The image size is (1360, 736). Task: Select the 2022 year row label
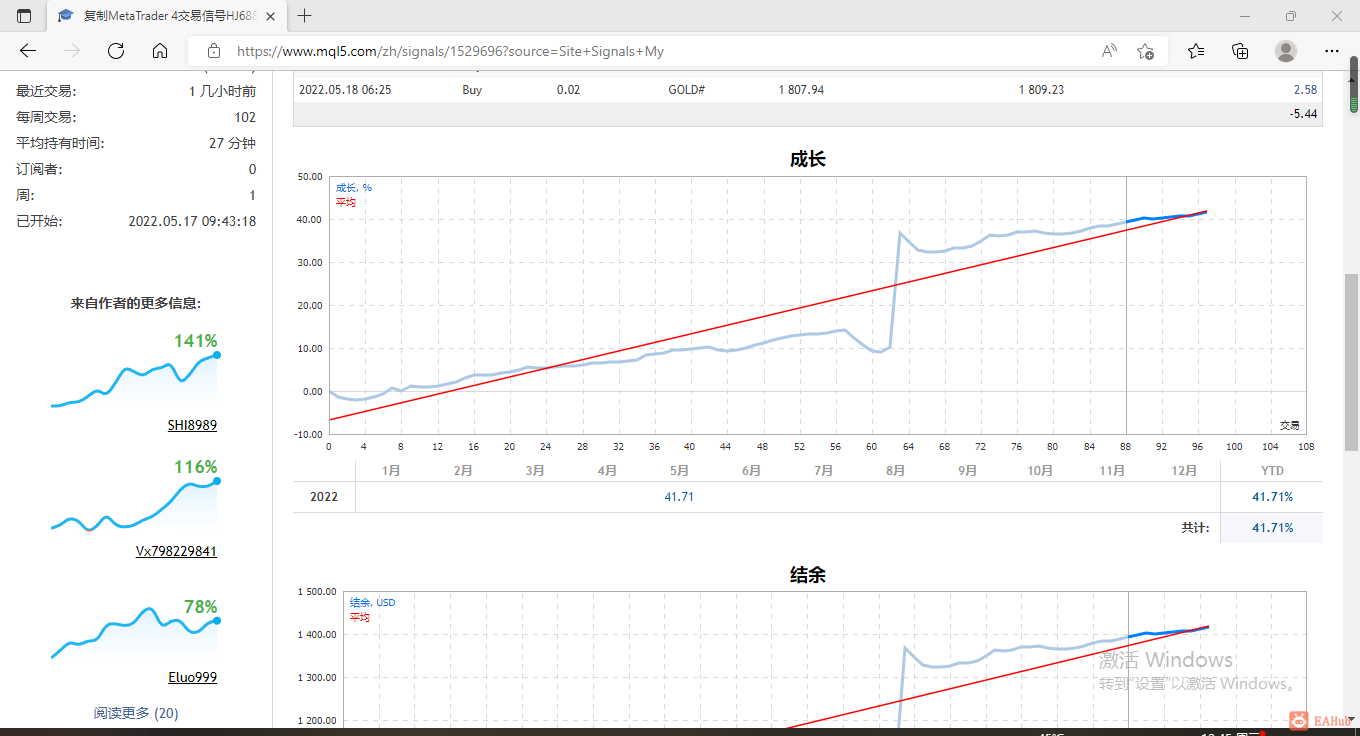point(324,497)
